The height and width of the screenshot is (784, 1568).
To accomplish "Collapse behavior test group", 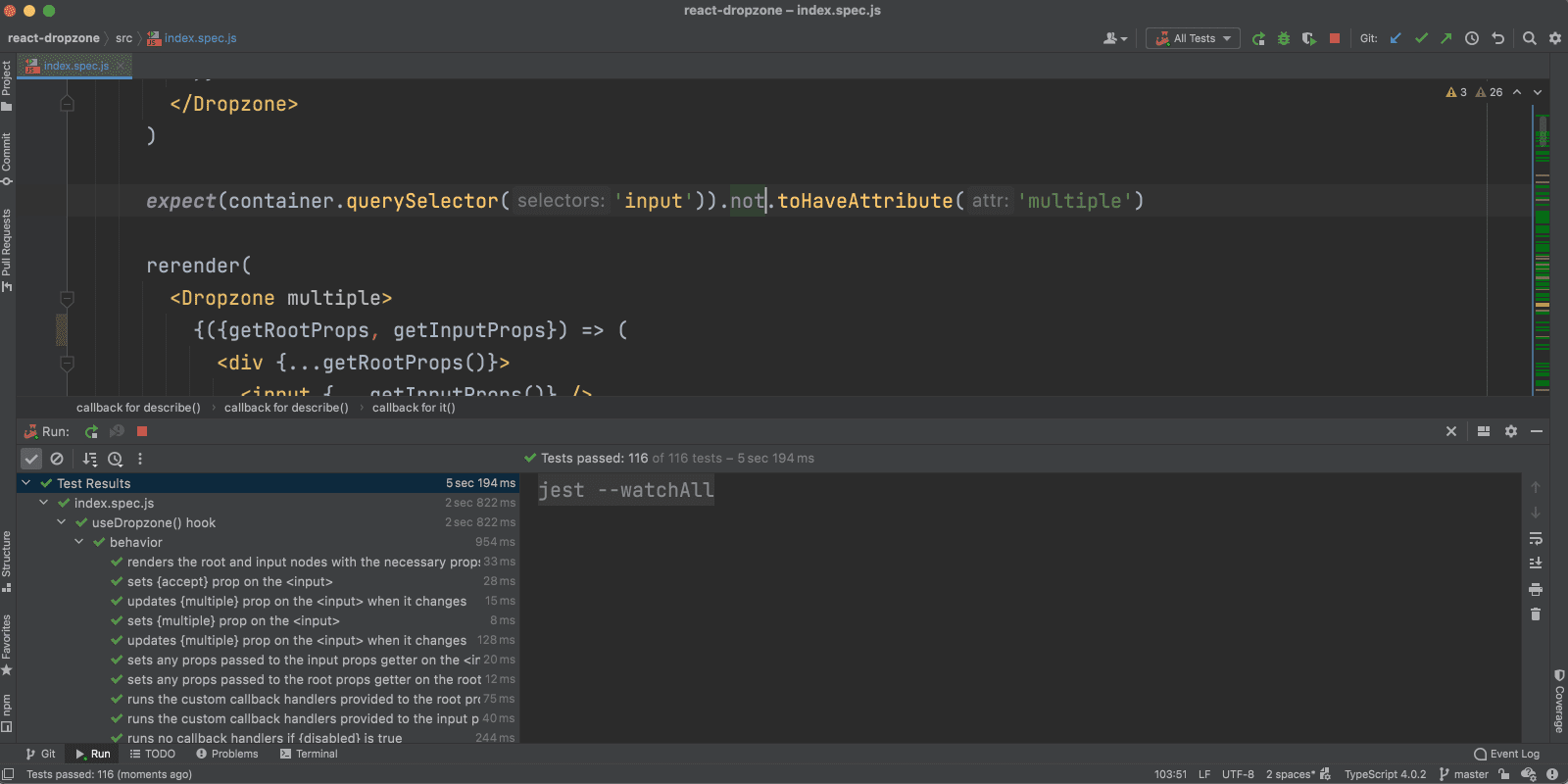I will point(79,542).
